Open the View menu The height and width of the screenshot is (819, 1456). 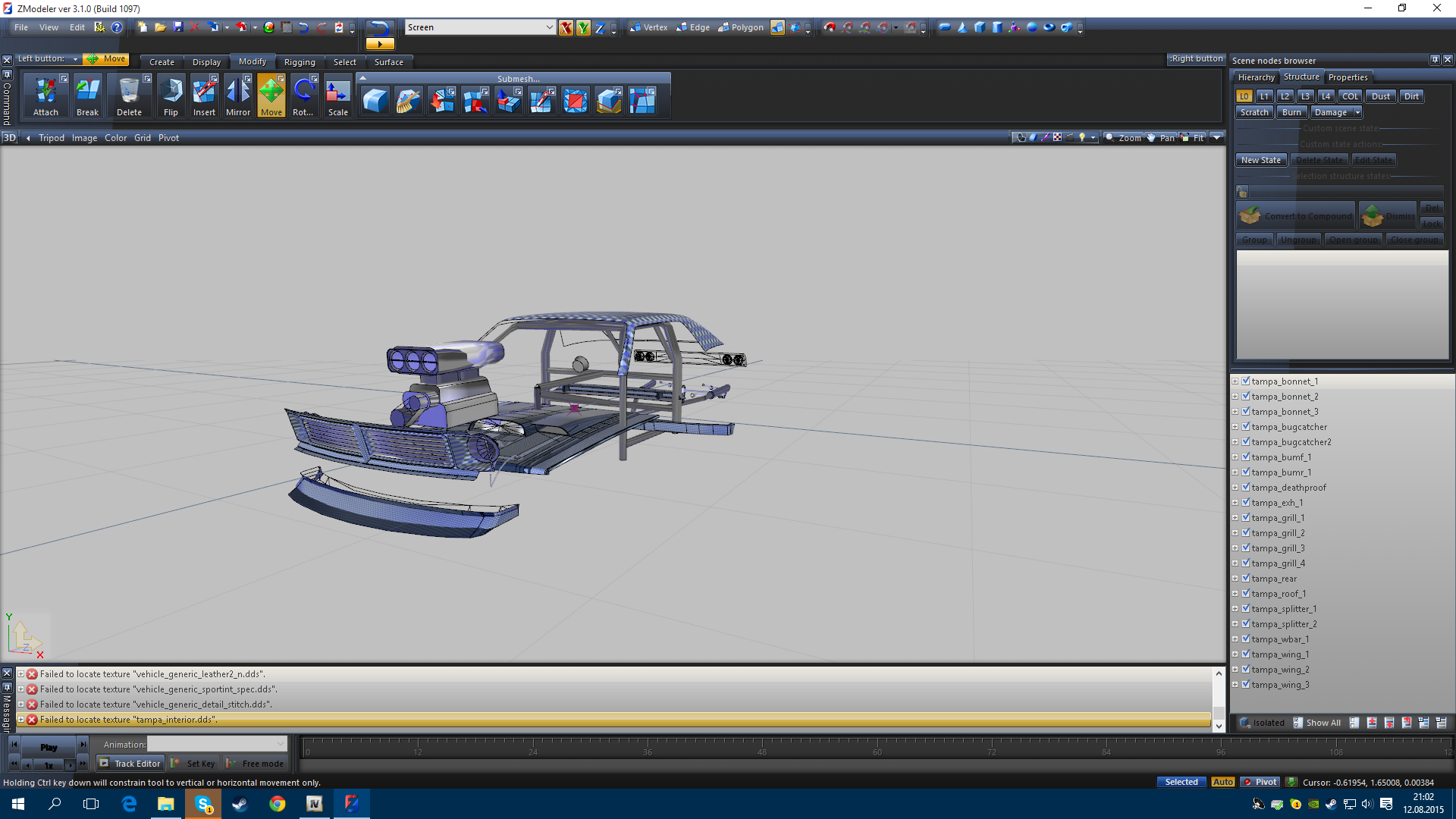[x=49, y=27]
